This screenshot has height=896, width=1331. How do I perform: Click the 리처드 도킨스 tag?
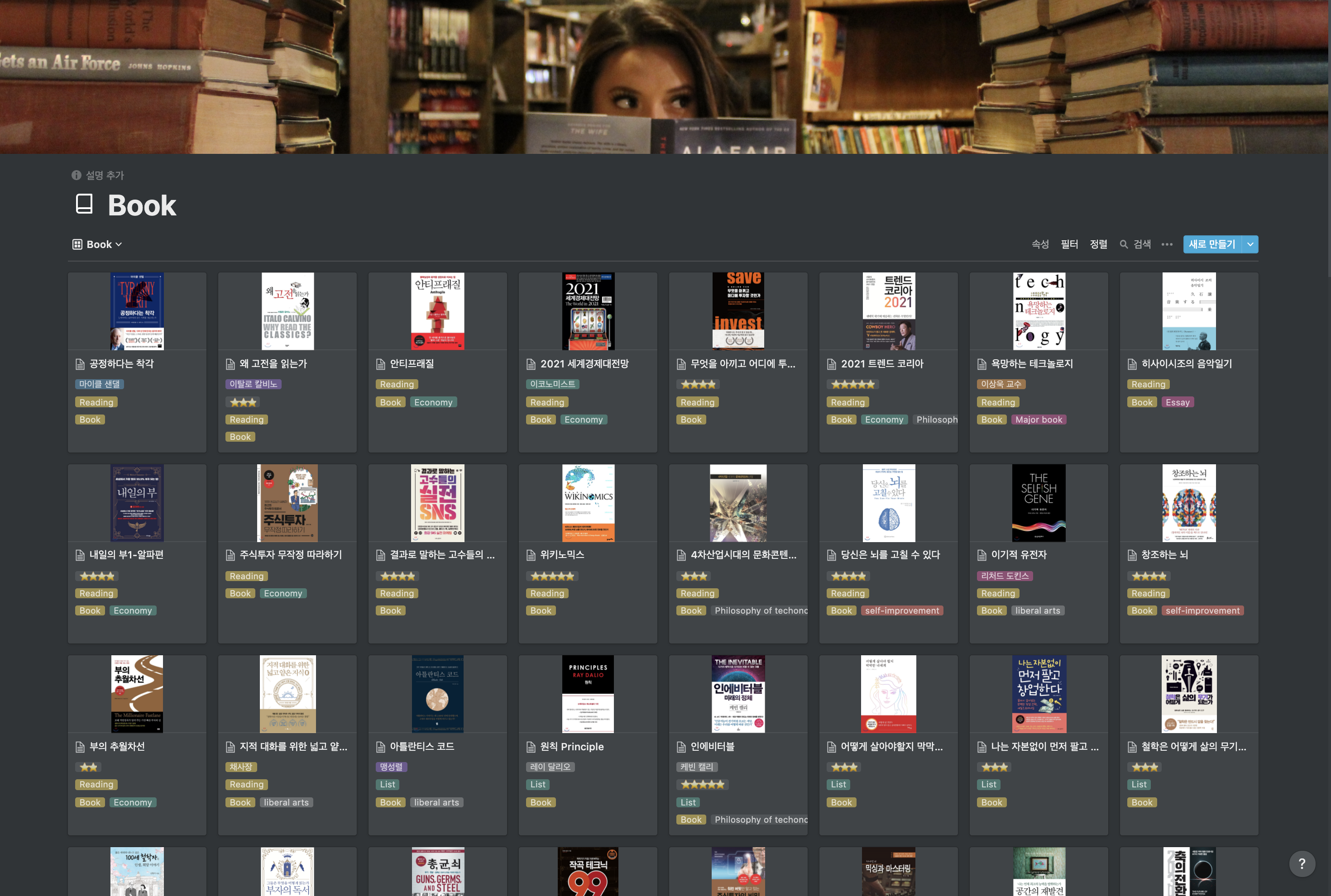[x=1005, y=576]
